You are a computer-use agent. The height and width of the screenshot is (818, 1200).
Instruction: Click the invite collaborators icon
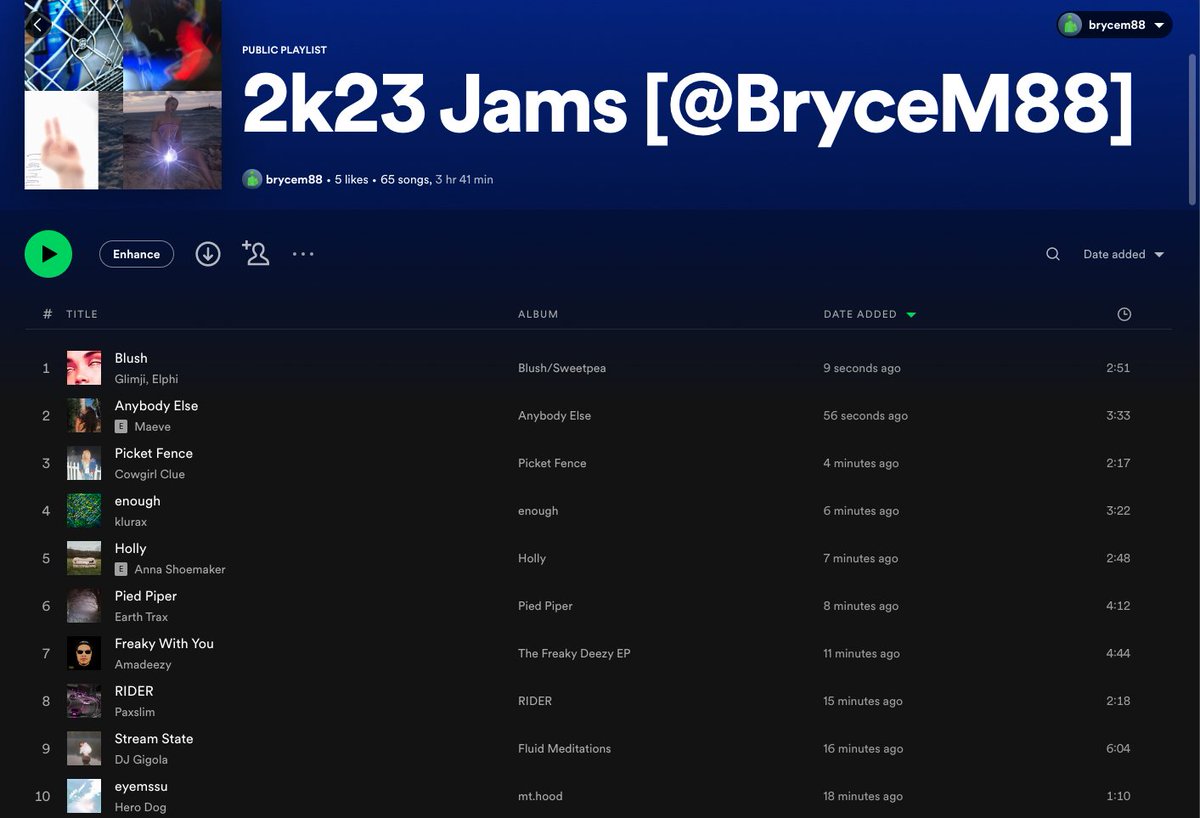coord(256,253)
